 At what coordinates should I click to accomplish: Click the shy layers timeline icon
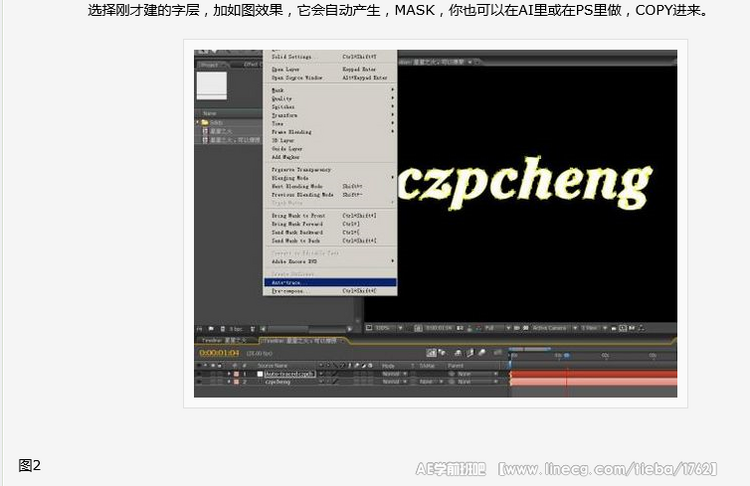[x=458, y=353]
